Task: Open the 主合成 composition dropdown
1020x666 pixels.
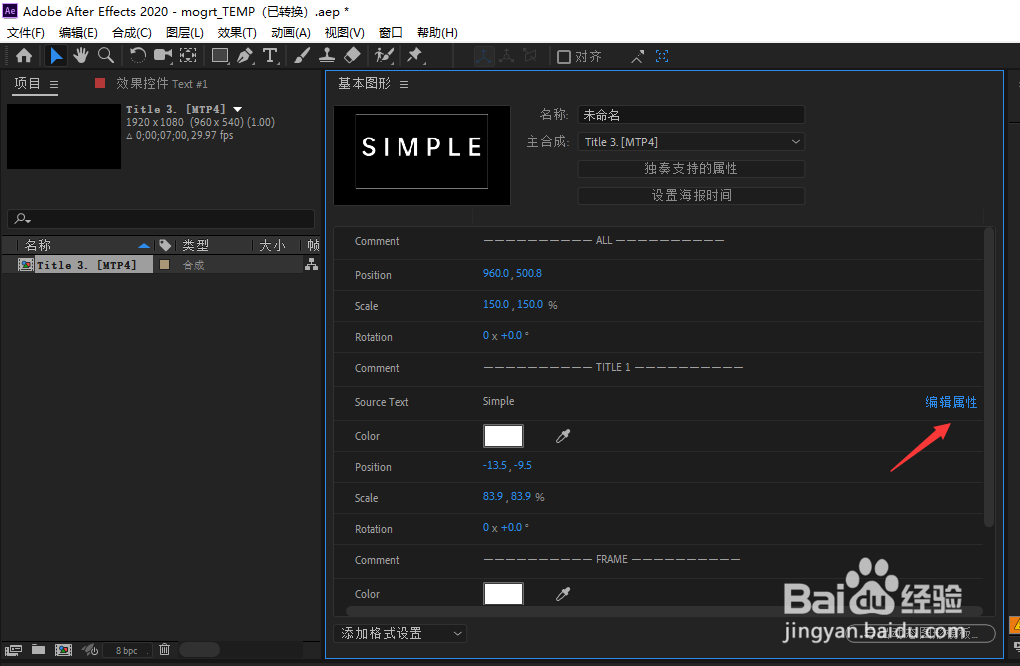Action: pyautogui.click(x=691, y=142)
